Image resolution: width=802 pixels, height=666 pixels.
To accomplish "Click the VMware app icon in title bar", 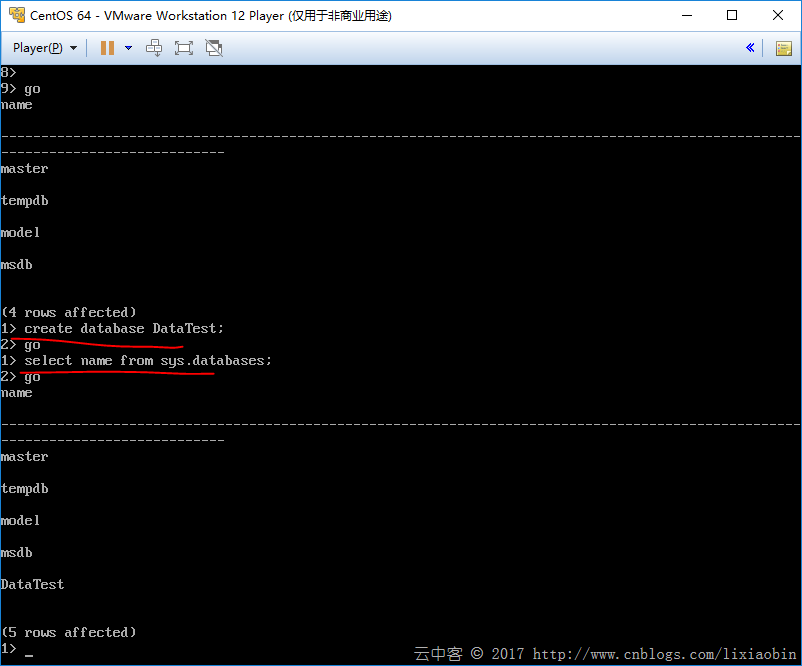I will point(16,15).
